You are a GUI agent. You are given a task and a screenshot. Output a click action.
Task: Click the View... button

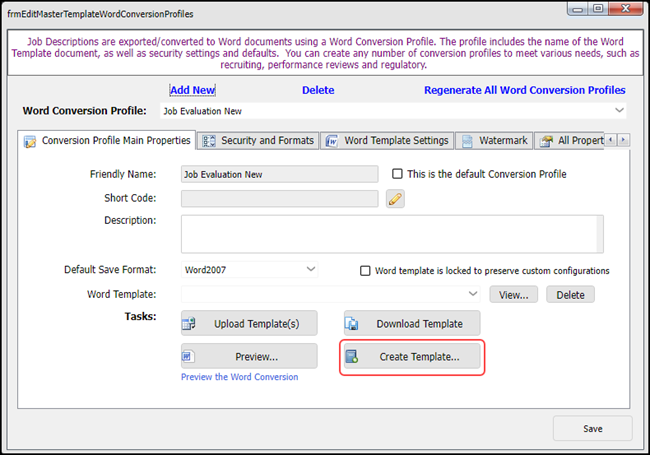tap(514, 295)
